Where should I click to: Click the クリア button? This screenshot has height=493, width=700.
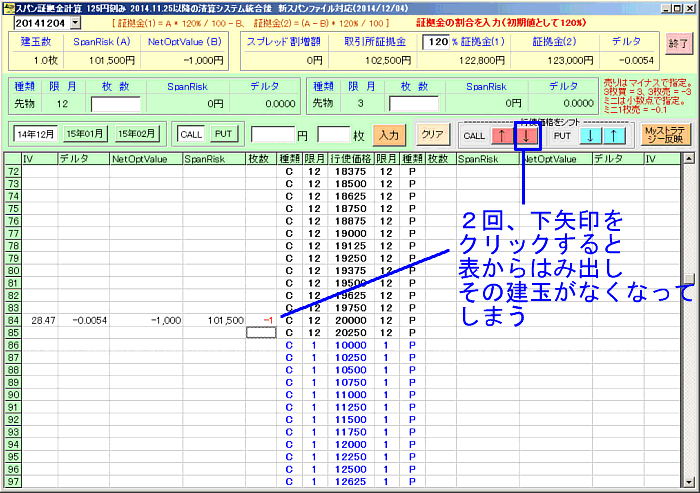point(433,134)
